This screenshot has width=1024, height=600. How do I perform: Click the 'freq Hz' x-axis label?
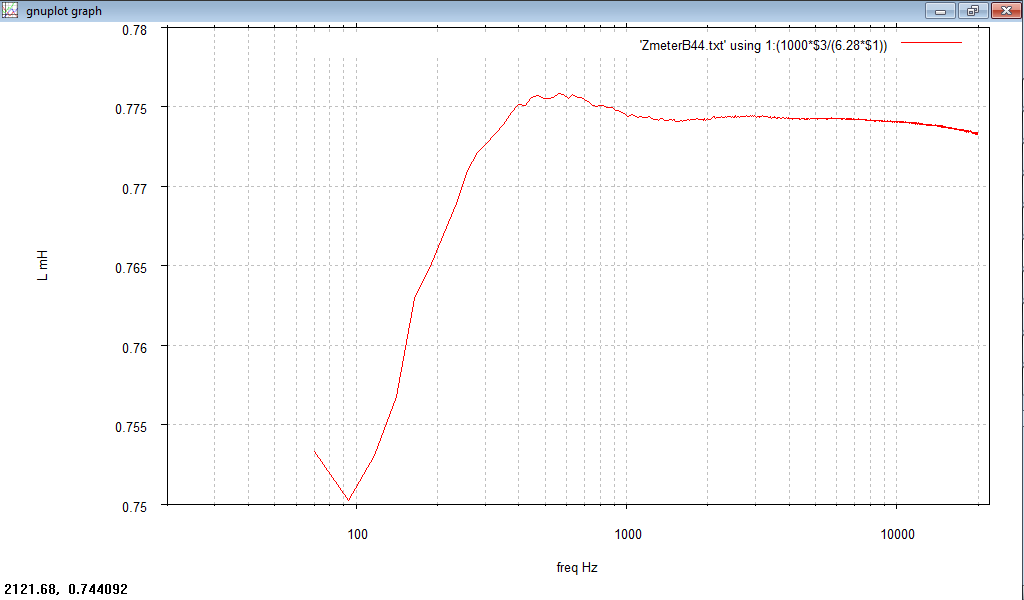tap(577, 567)
